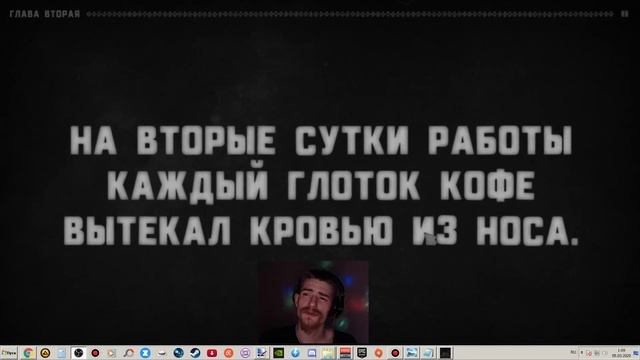The width and height of the screenshot is (640, 360).
Task: Open Discord from the taskbar
Action: click(312, 353)
